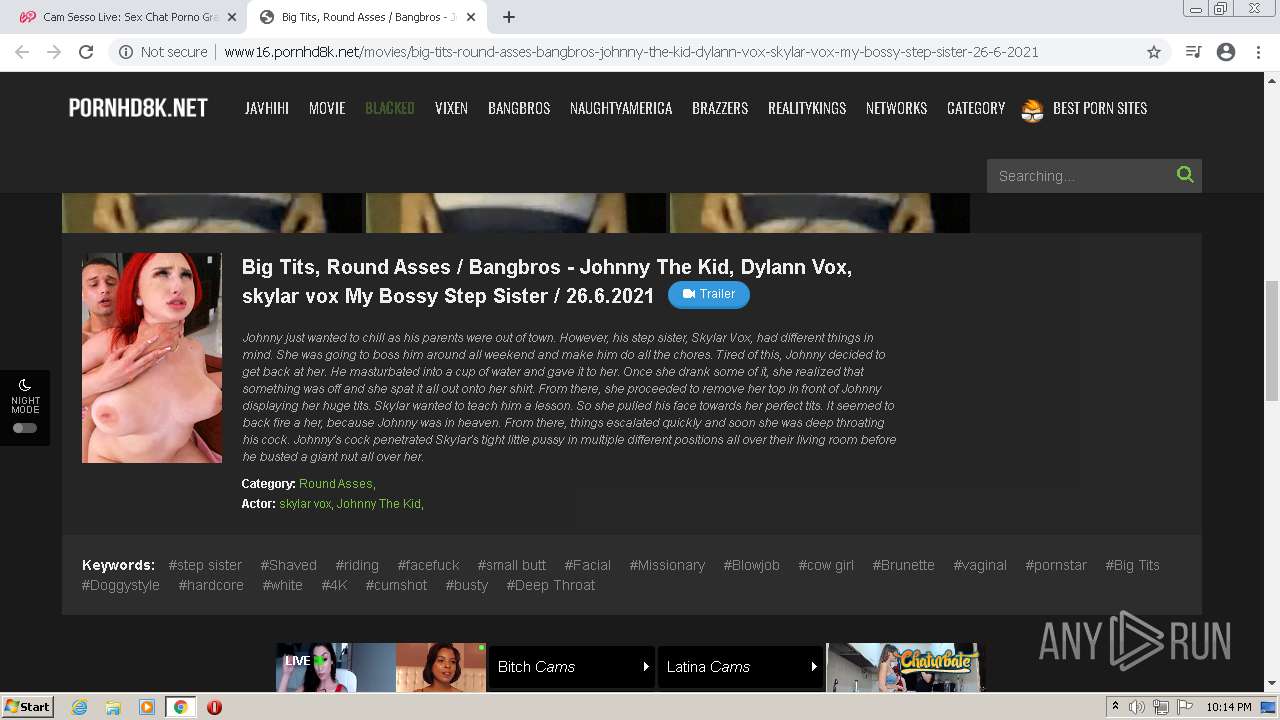This screenshot has height=720, width=1280.
Task: Open the media player taskbar icon
Action: coord(147,707)
